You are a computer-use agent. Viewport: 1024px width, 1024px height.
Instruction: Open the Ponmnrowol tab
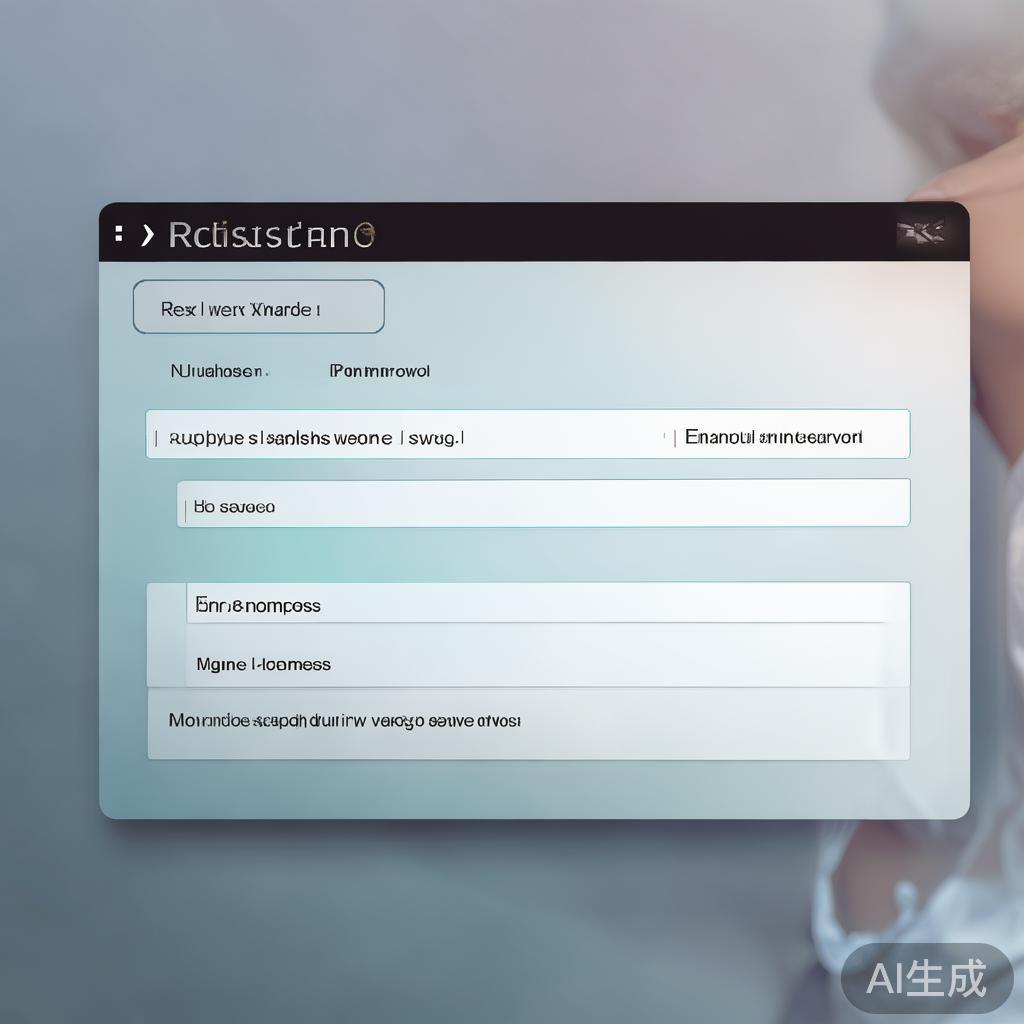click(x=379, y=372)
